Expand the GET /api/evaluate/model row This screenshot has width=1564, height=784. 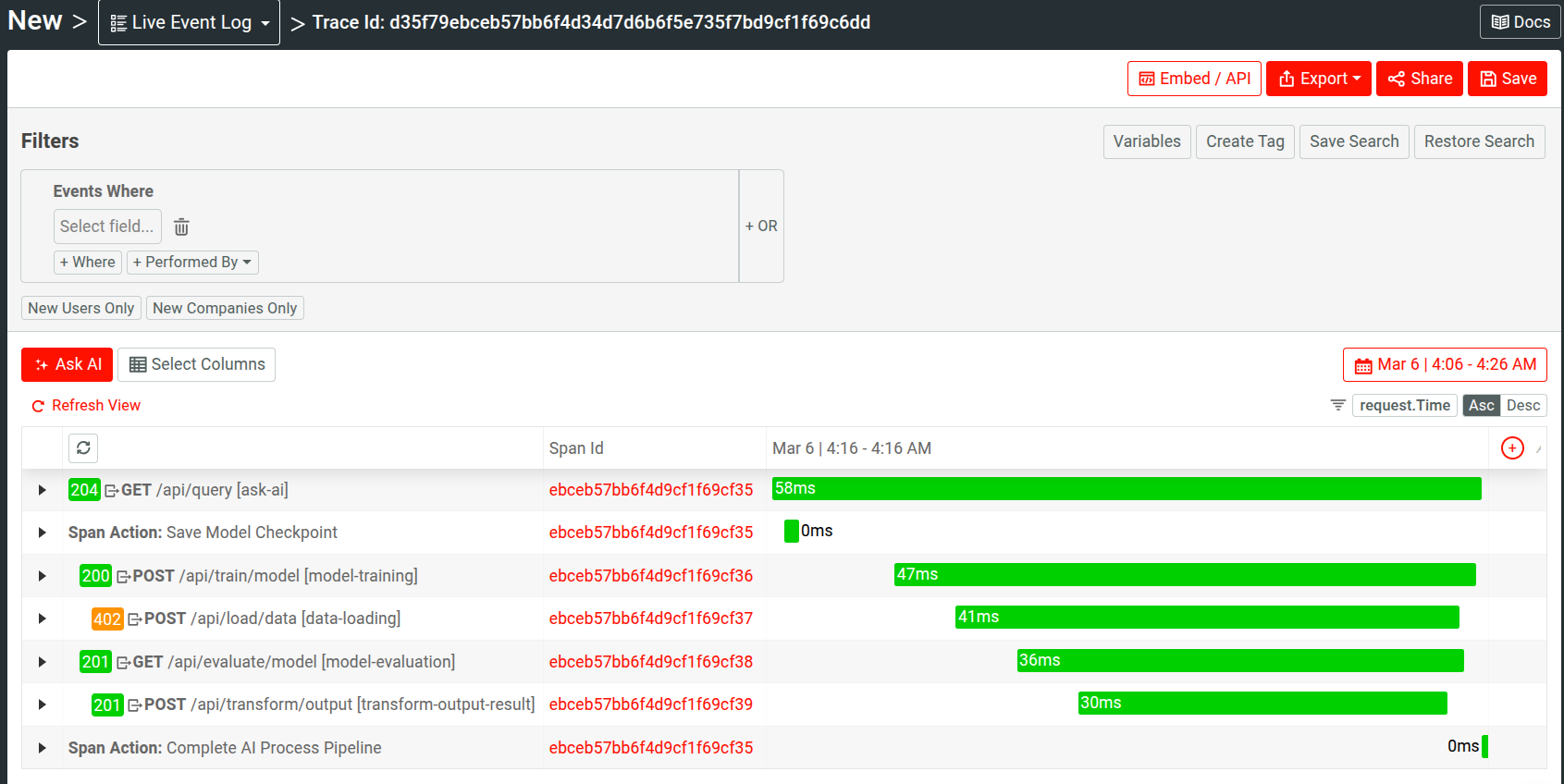click(x=42, y=662)
